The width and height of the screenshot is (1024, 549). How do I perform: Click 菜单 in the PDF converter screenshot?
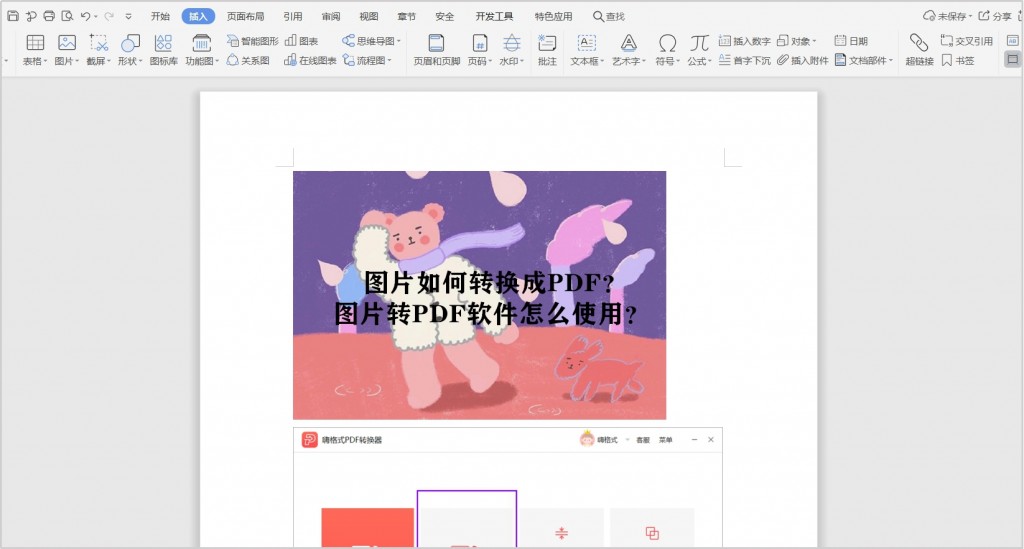(x=665, y=440)
